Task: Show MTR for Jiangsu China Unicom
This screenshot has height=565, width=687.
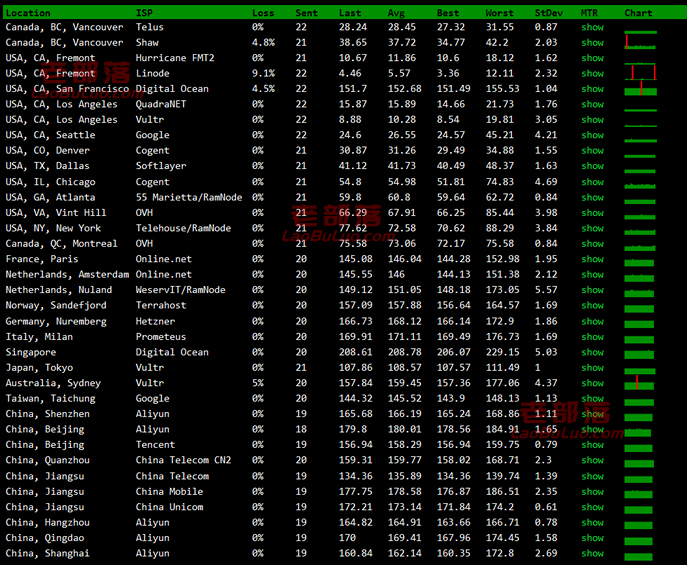Action: [x=592, y=507]
